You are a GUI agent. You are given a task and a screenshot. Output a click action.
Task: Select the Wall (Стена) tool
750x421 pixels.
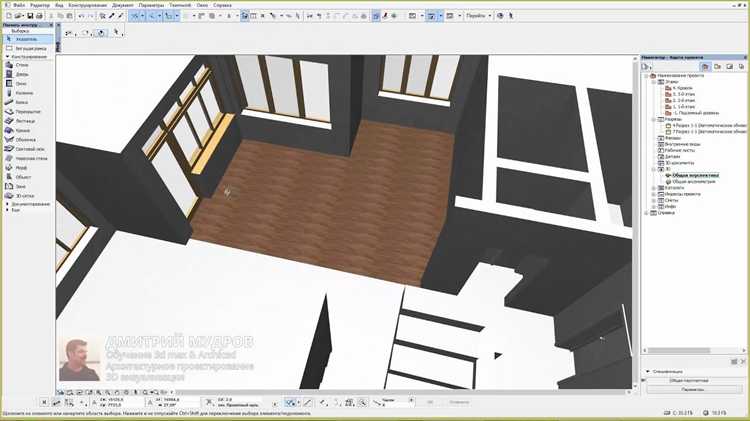click(28, 65)
